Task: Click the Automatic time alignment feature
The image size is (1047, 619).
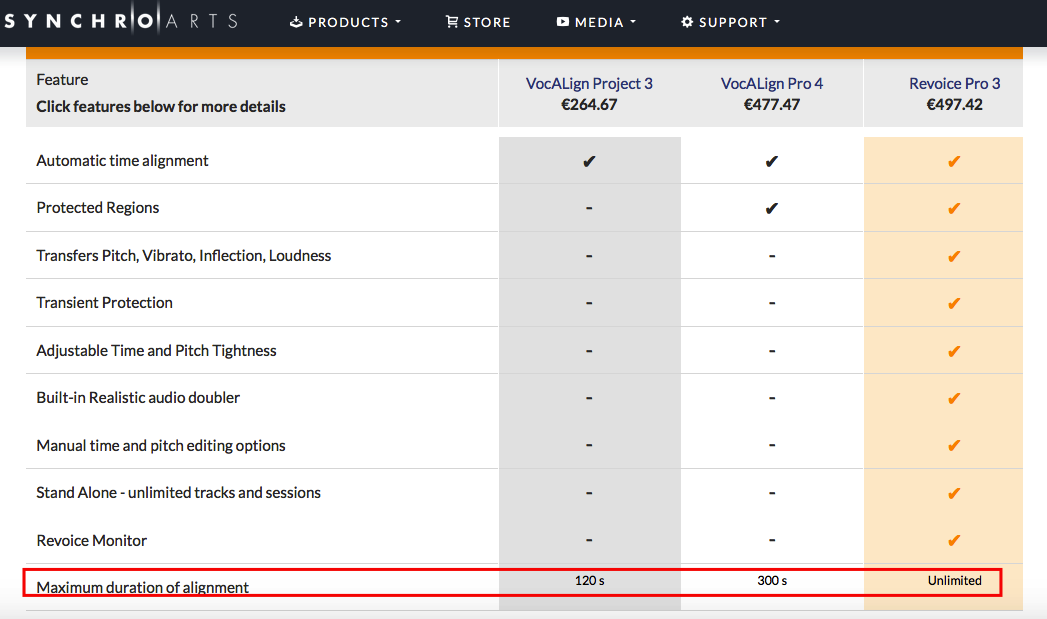Action: click(122, 161)
